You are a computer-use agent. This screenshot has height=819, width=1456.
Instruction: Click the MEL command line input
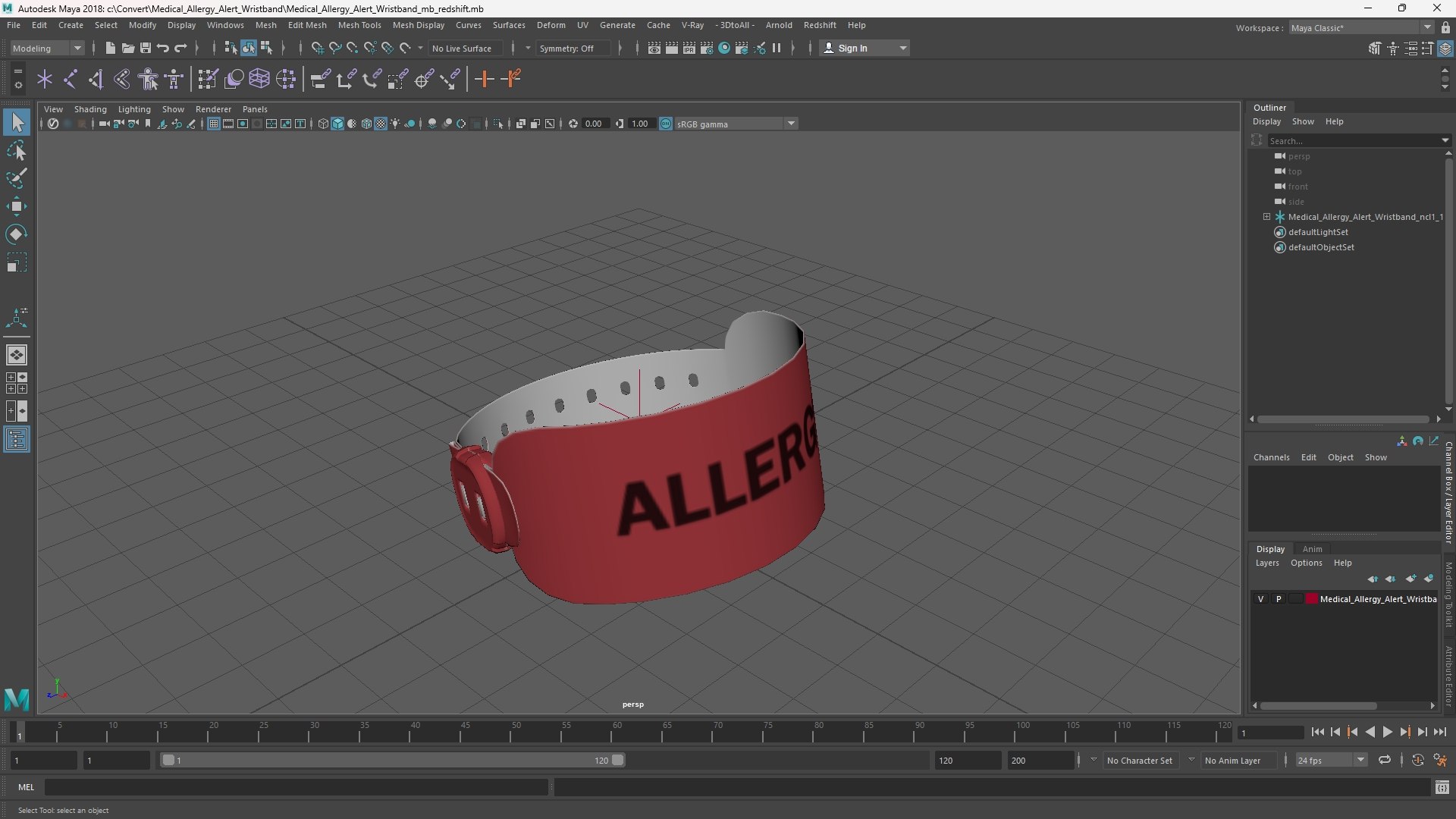tap(296, 787)
